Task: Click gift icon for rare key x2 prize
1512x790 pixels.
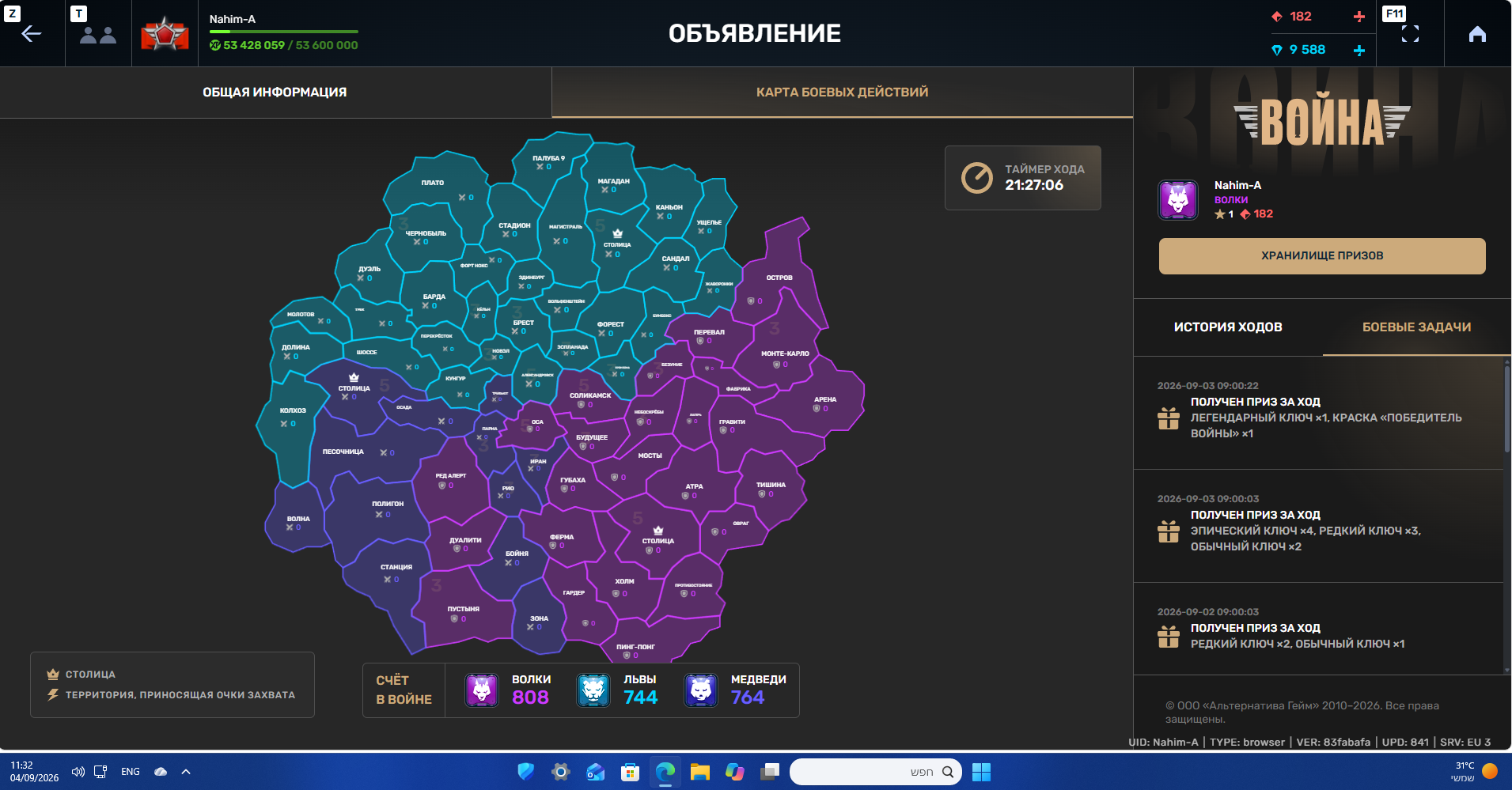Action: tap(1169, 636)
